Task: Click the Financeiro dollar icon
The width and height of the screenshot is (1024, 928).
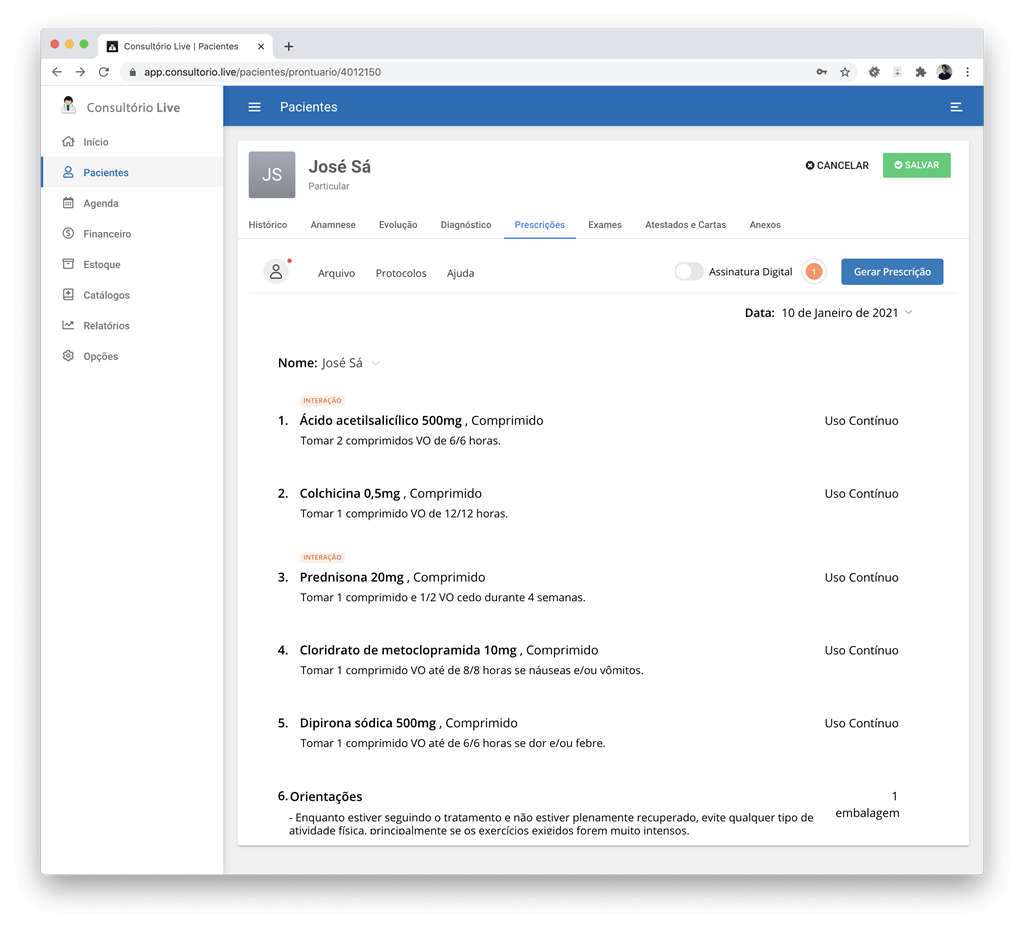Action: 68,233
